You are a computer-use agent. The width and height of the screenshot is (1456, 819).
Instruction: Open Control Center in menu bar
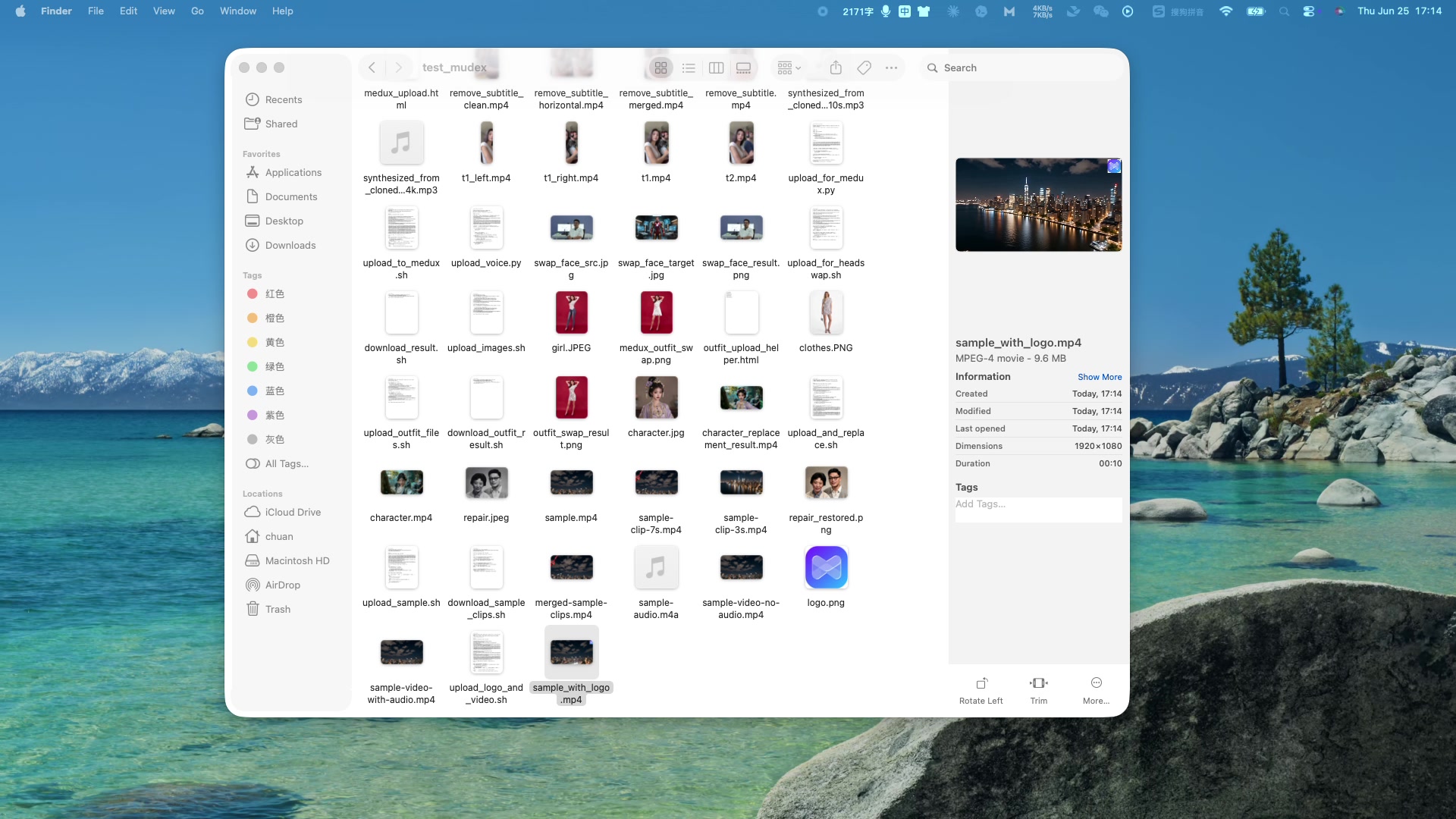click(1309, 11)
